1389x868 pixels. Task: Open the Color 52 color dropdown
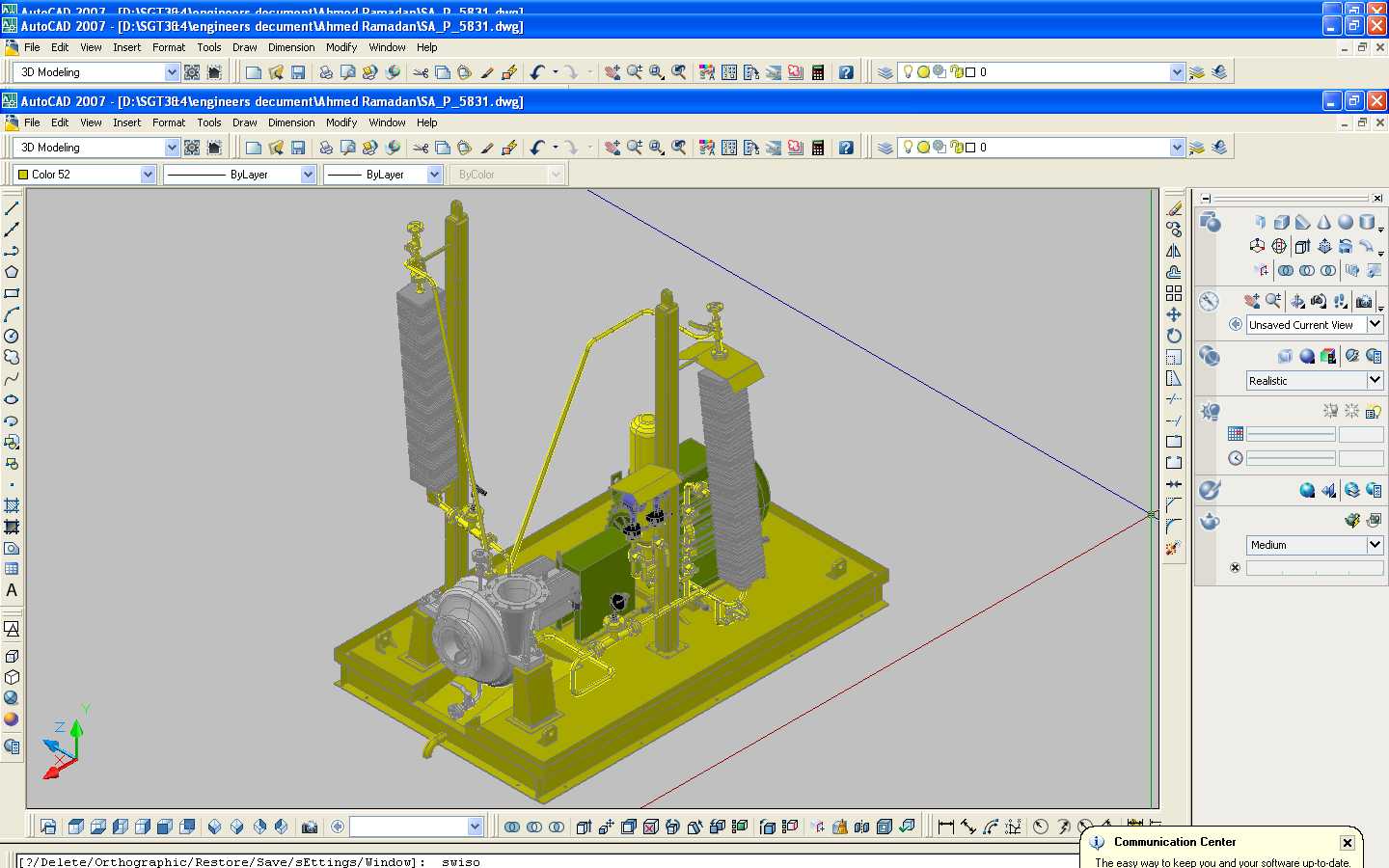tap(148, 175)
